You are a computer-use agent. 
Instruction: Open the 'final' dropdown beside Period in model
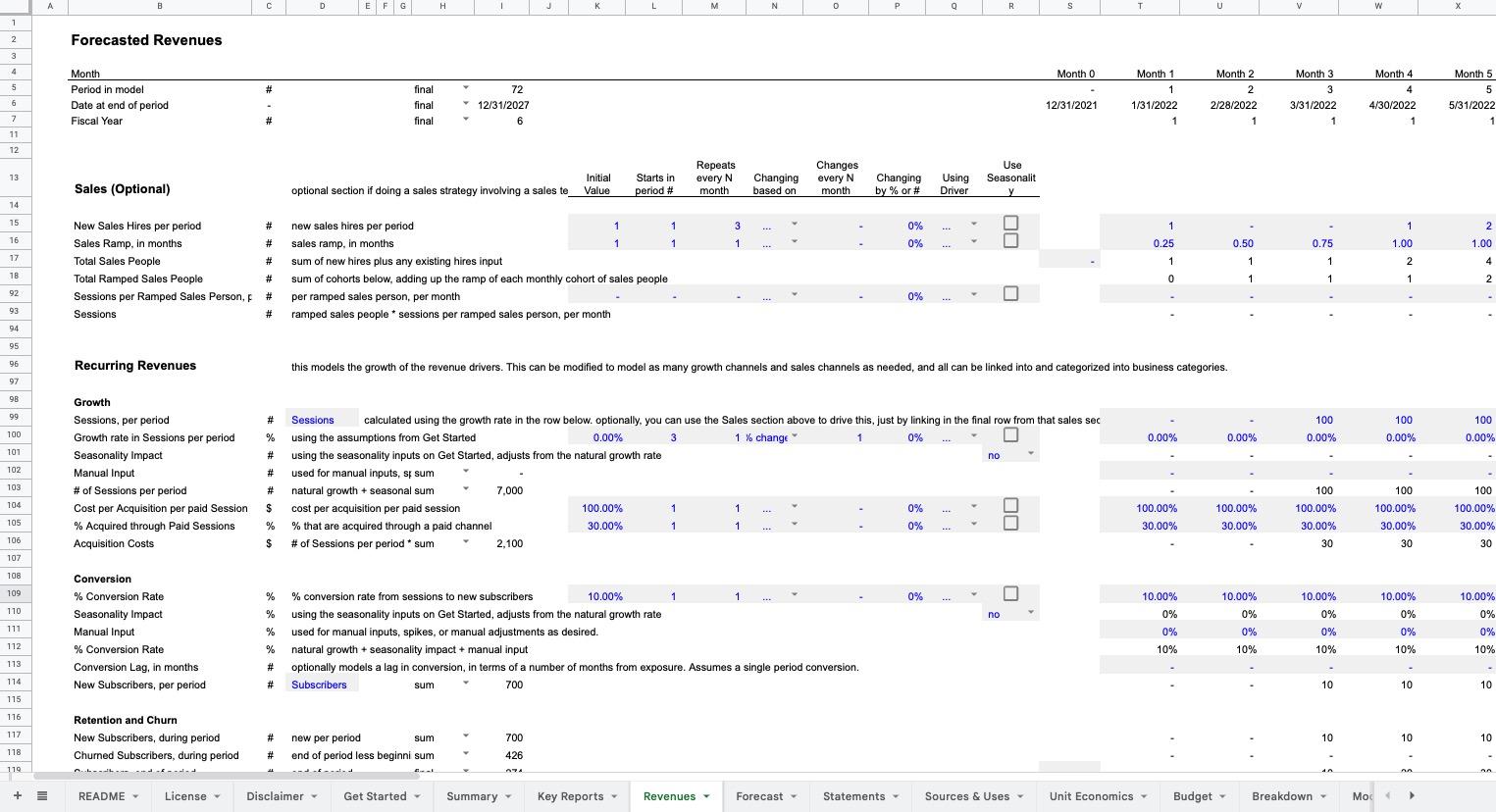[464, 88]
